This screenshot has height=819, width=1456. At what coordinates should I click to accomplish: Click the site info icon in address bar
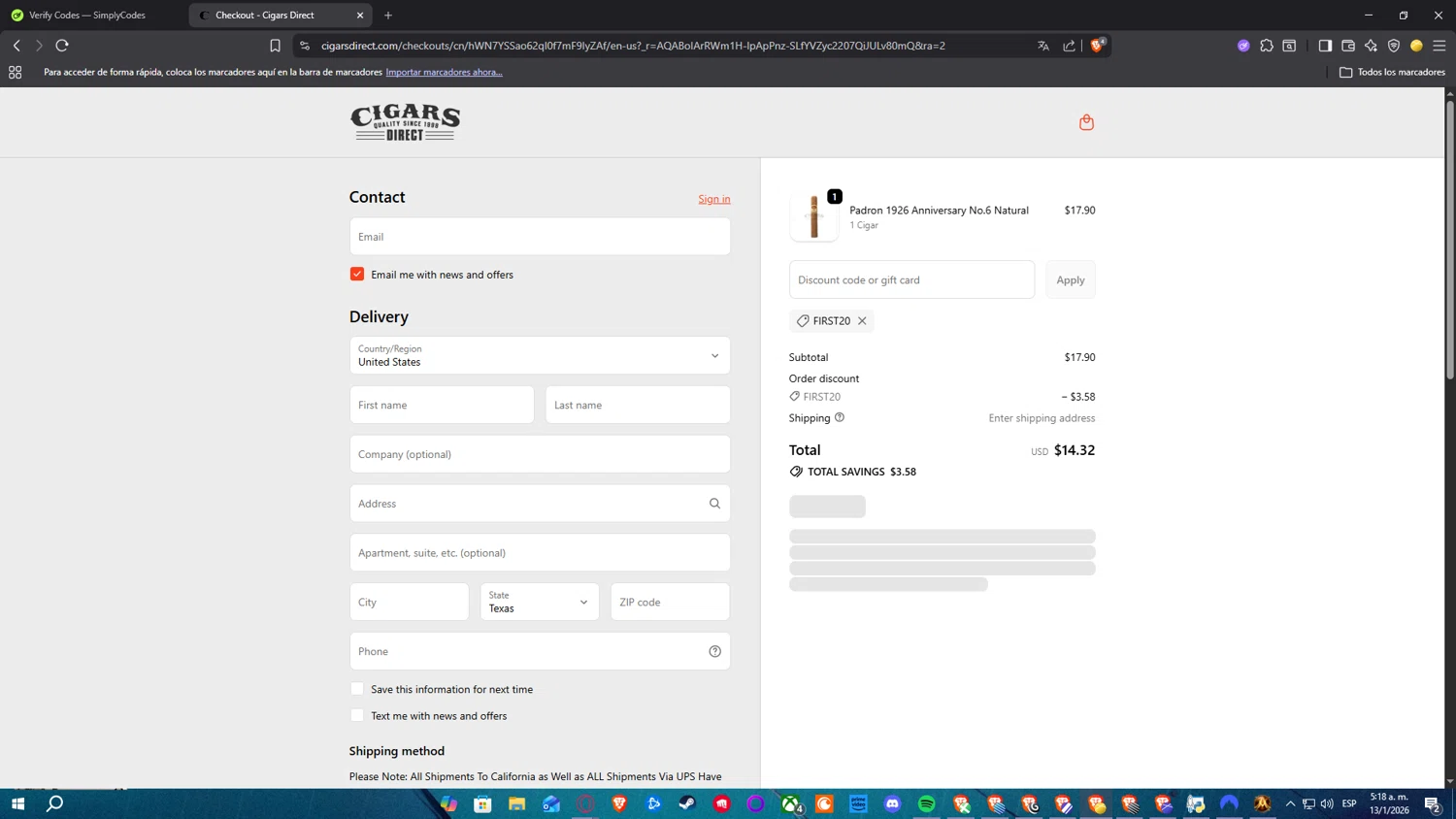point(305,46)
